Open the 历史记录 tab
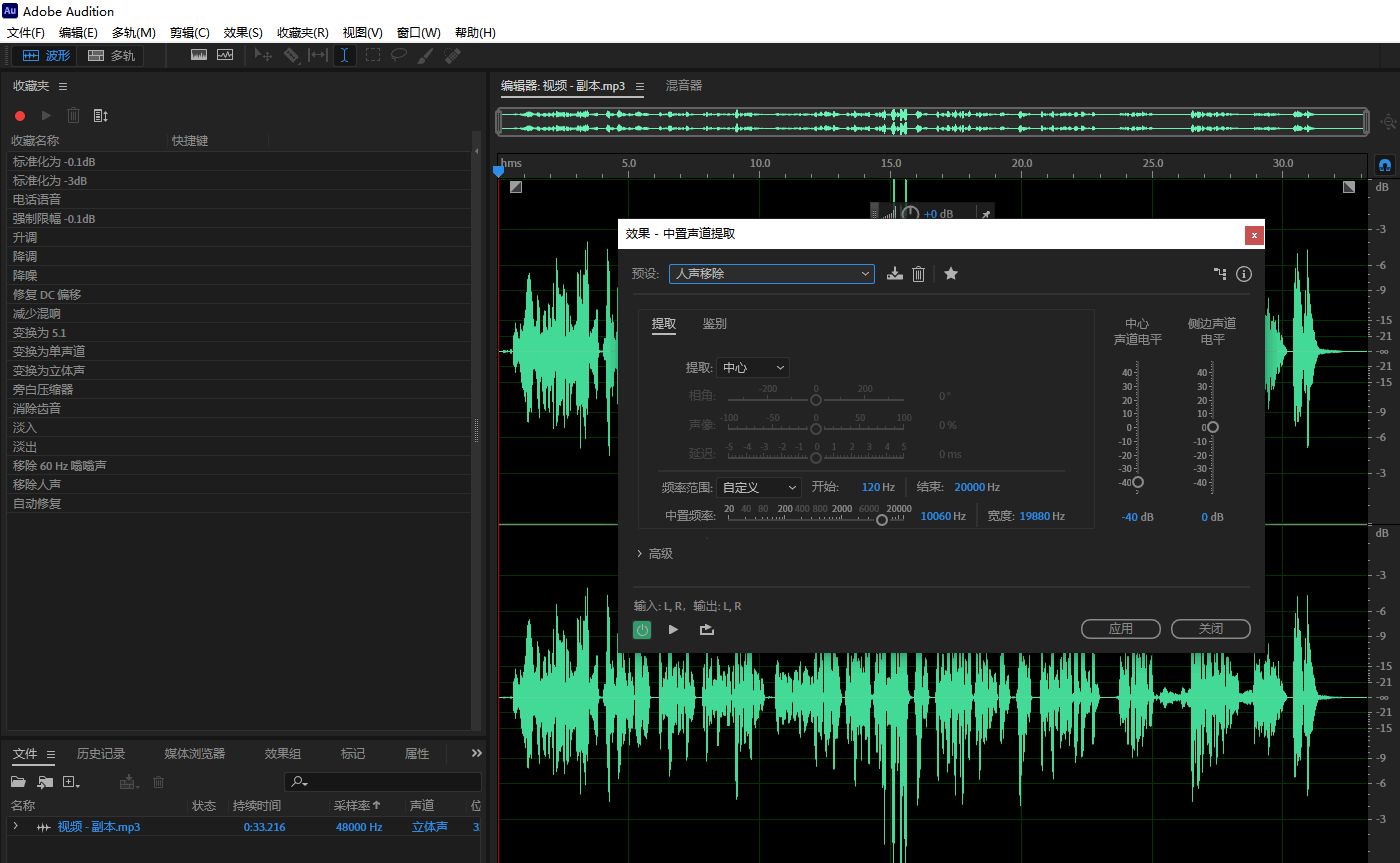The width and height of the screenshot is (1400, 863). click(x=101, y=753)
